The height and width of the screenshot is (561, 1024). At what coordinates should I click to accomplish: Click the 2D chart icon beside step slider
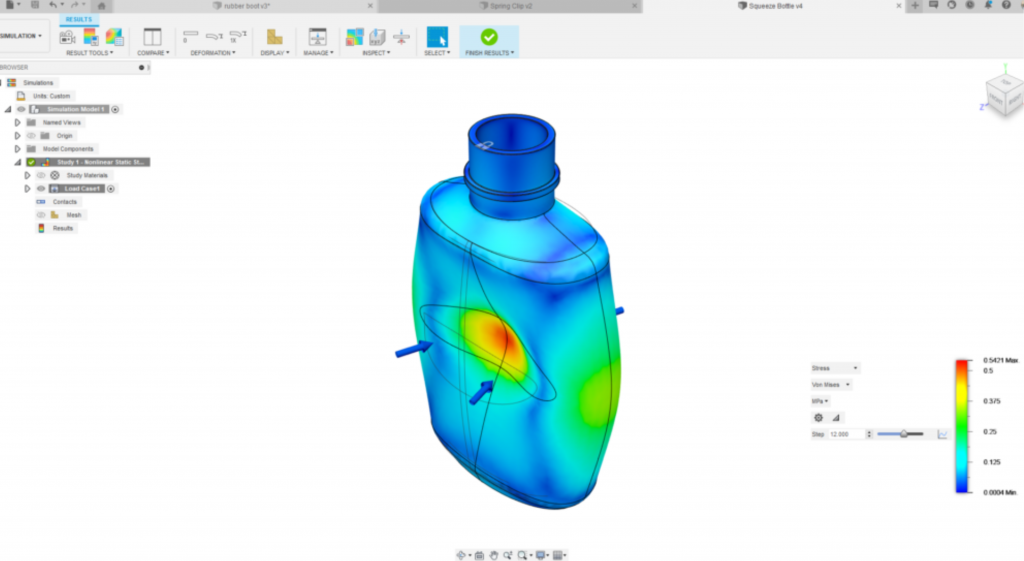[942, 434]
